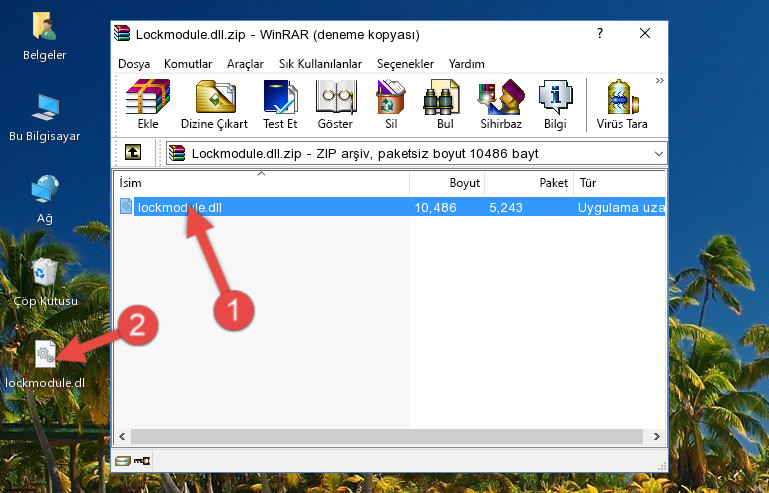Open the Komutlar menu
Image resolution: width=769 pixels, height=493 pixels.
point(188,64)
